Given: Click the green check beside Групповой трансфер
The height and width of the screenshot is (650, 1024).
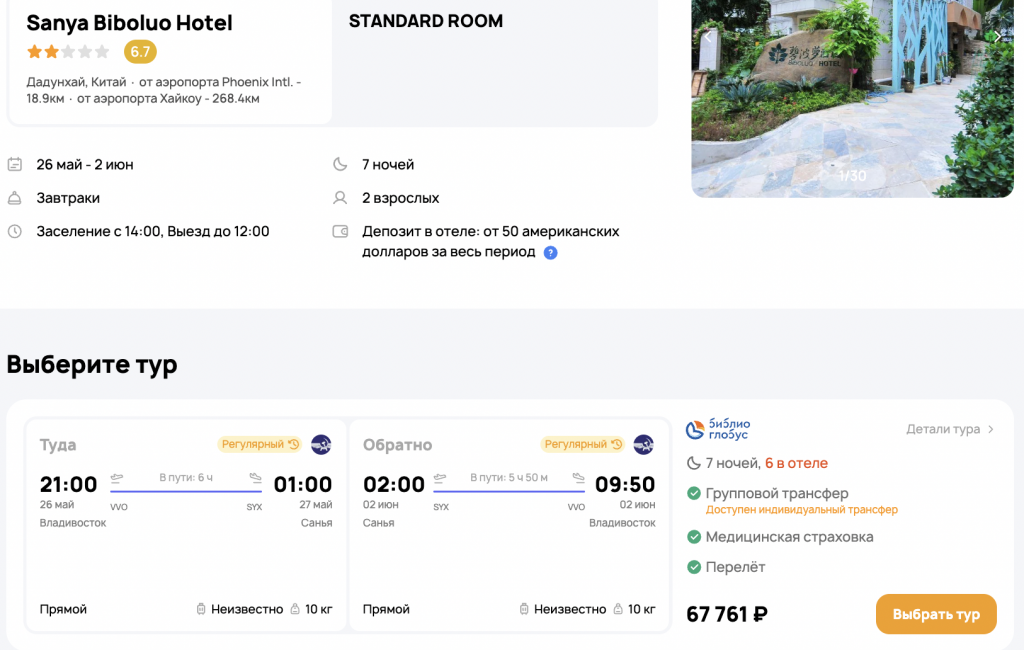Looking at the screenshot, I should pyautogui.click(x=694, y=493).
